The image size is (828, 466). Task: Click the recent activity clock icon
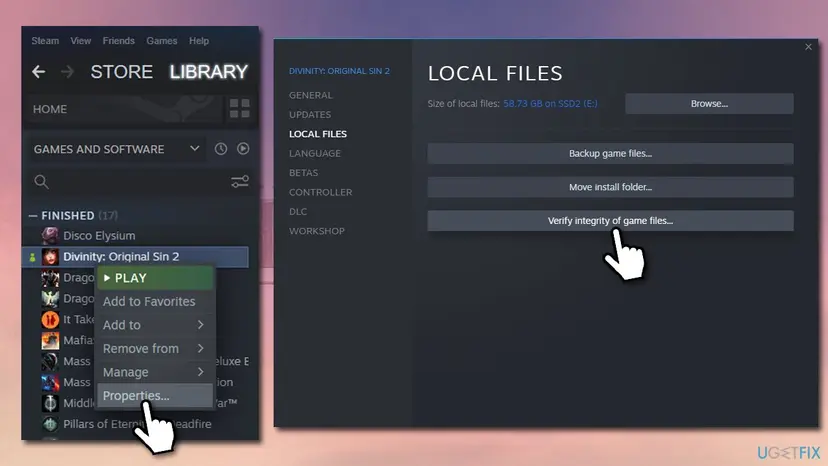pyautogui.click(x=221, y=149)
